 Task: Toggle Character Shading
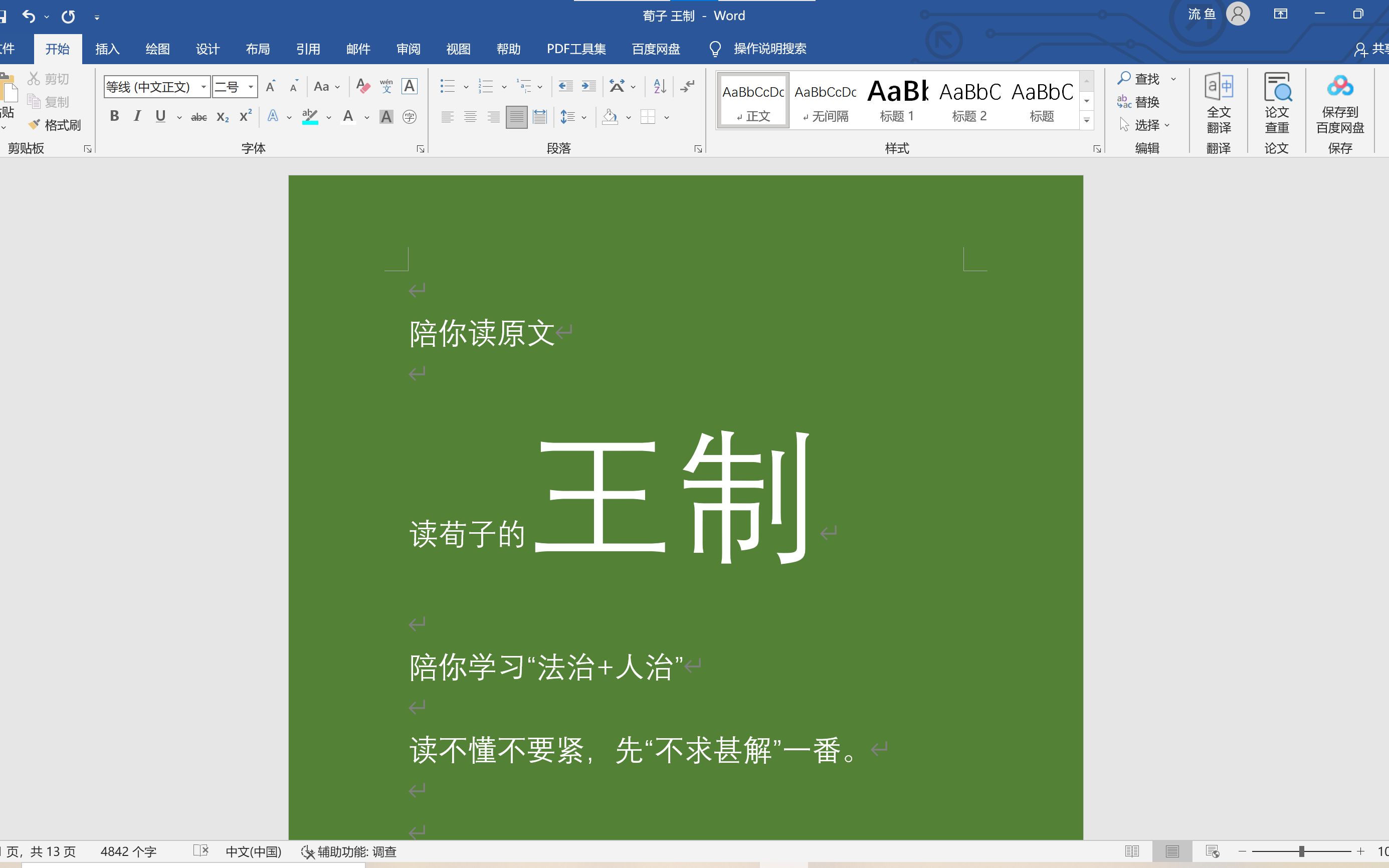tap(386, 117)
